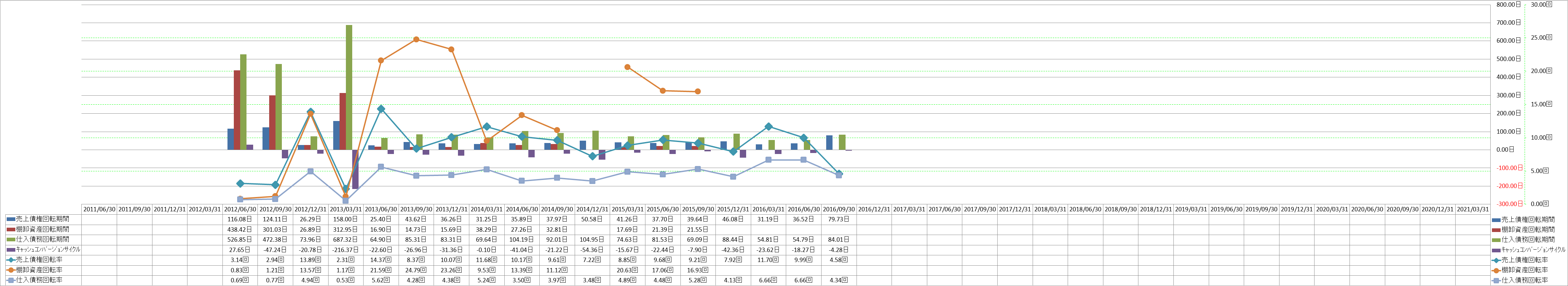Select the 2014/12/31 date column header
This screenshot has width=1568, height=286.
click(x=592, y=209)
